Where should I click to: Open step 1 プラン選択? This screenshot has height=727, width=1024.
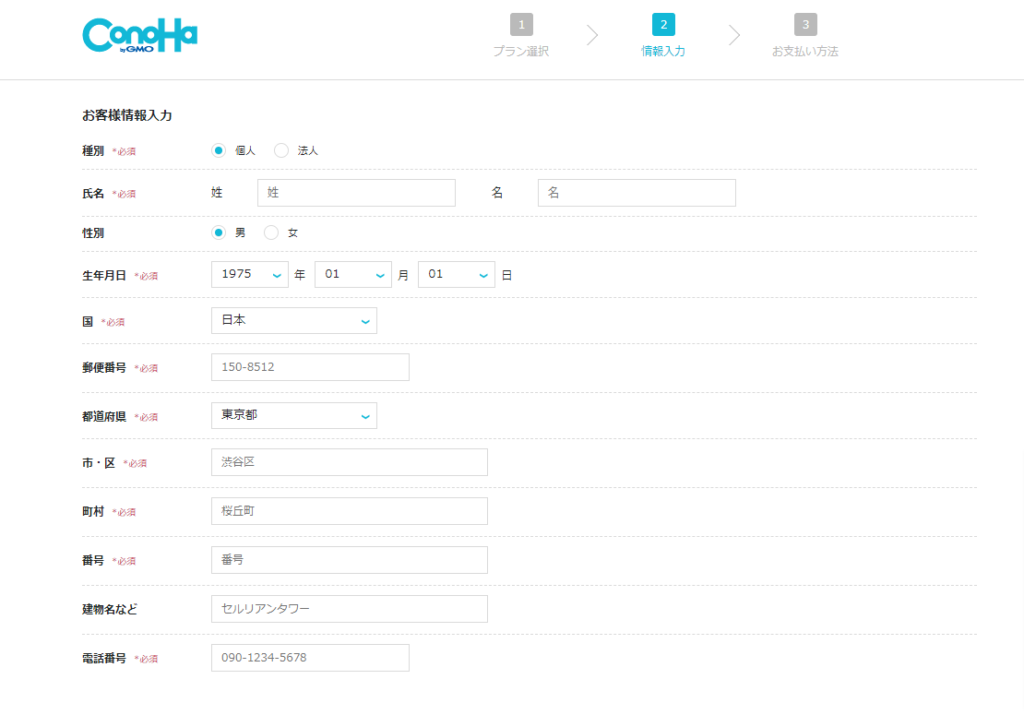[x=521, y=36]
